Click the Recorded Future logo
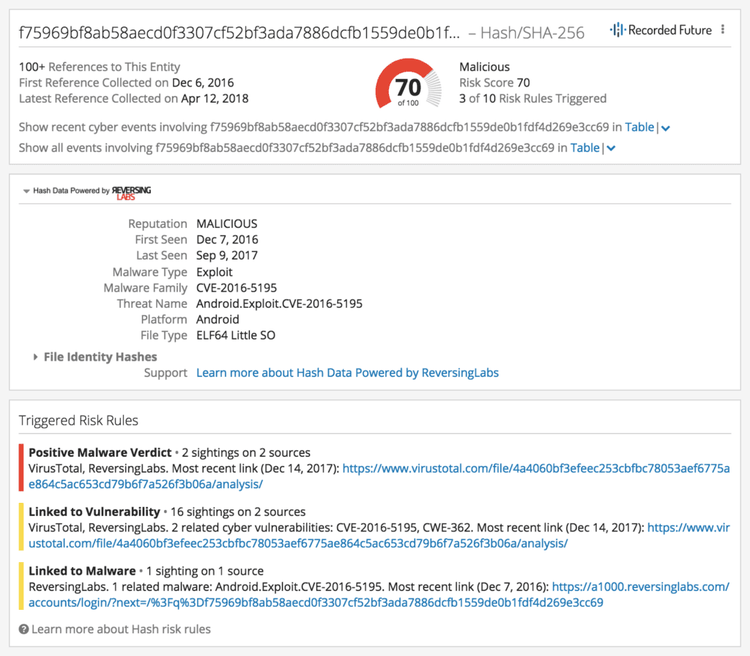This screenshot has height=656, width=750. (x=661, y=30)
